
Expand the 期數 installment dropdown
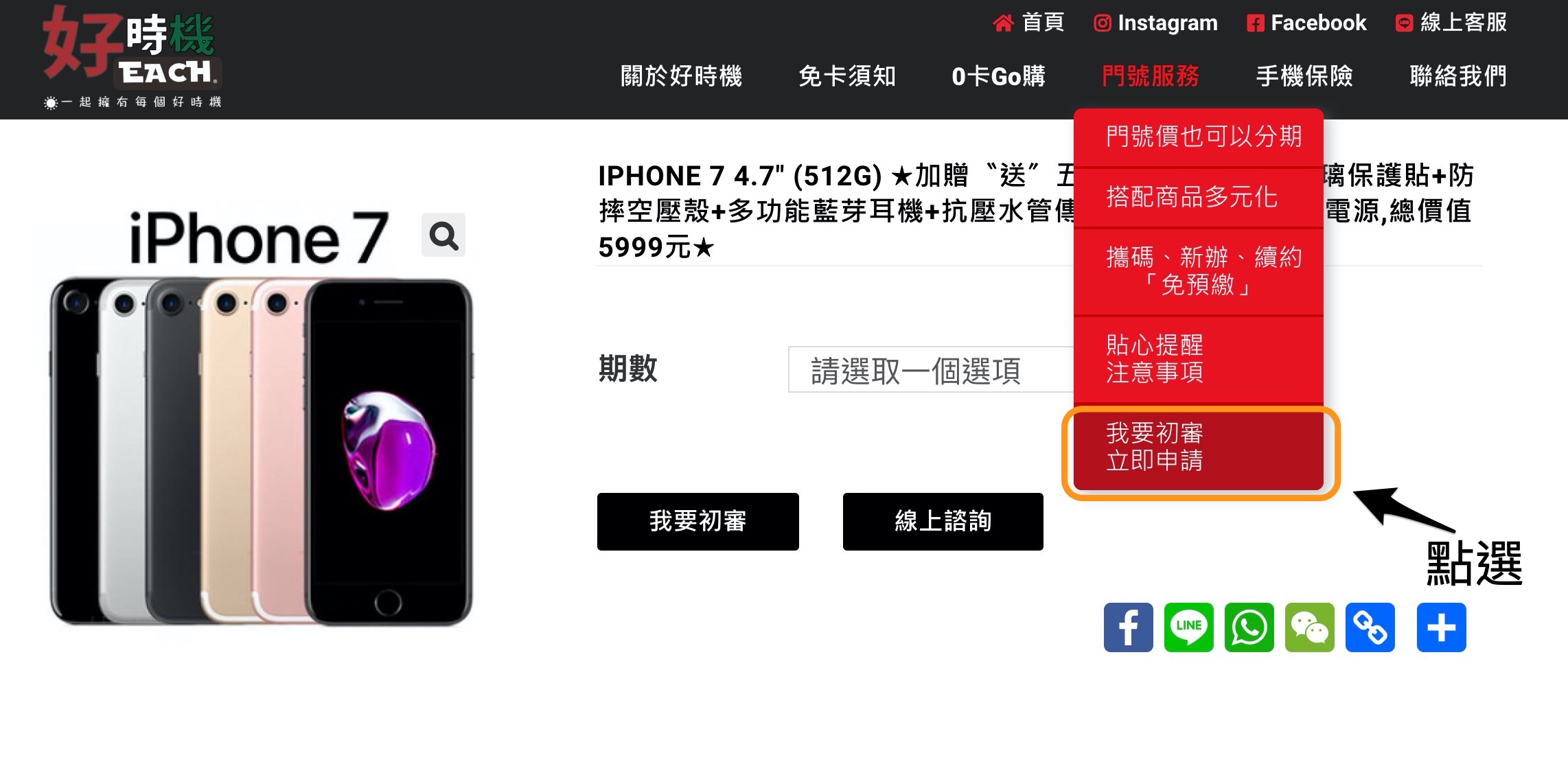(x=932, y=370)
